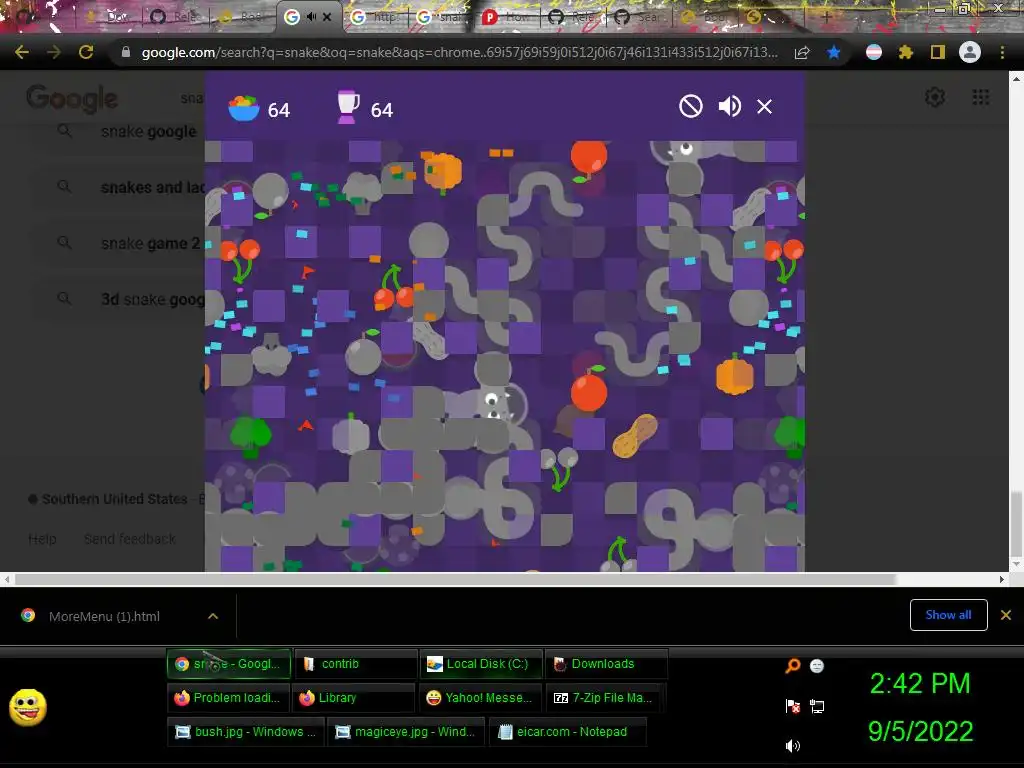1024x768 pixels.
Task: Switch to snake - Google Chrome taskbar window
Action: [x=228, y=664]
